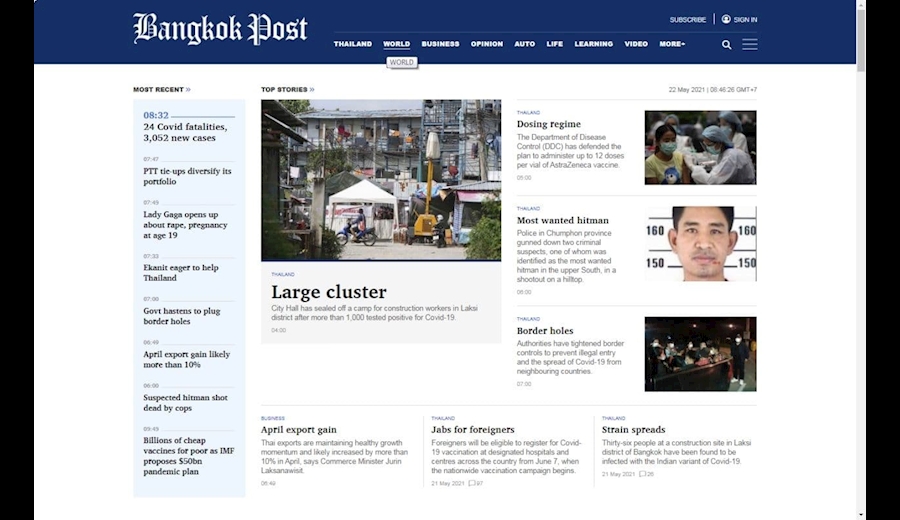The height and width of the screenshot is (520, 900).
Task: Expand the MORE navigation dropdown
Action: (x=671, y=44)
